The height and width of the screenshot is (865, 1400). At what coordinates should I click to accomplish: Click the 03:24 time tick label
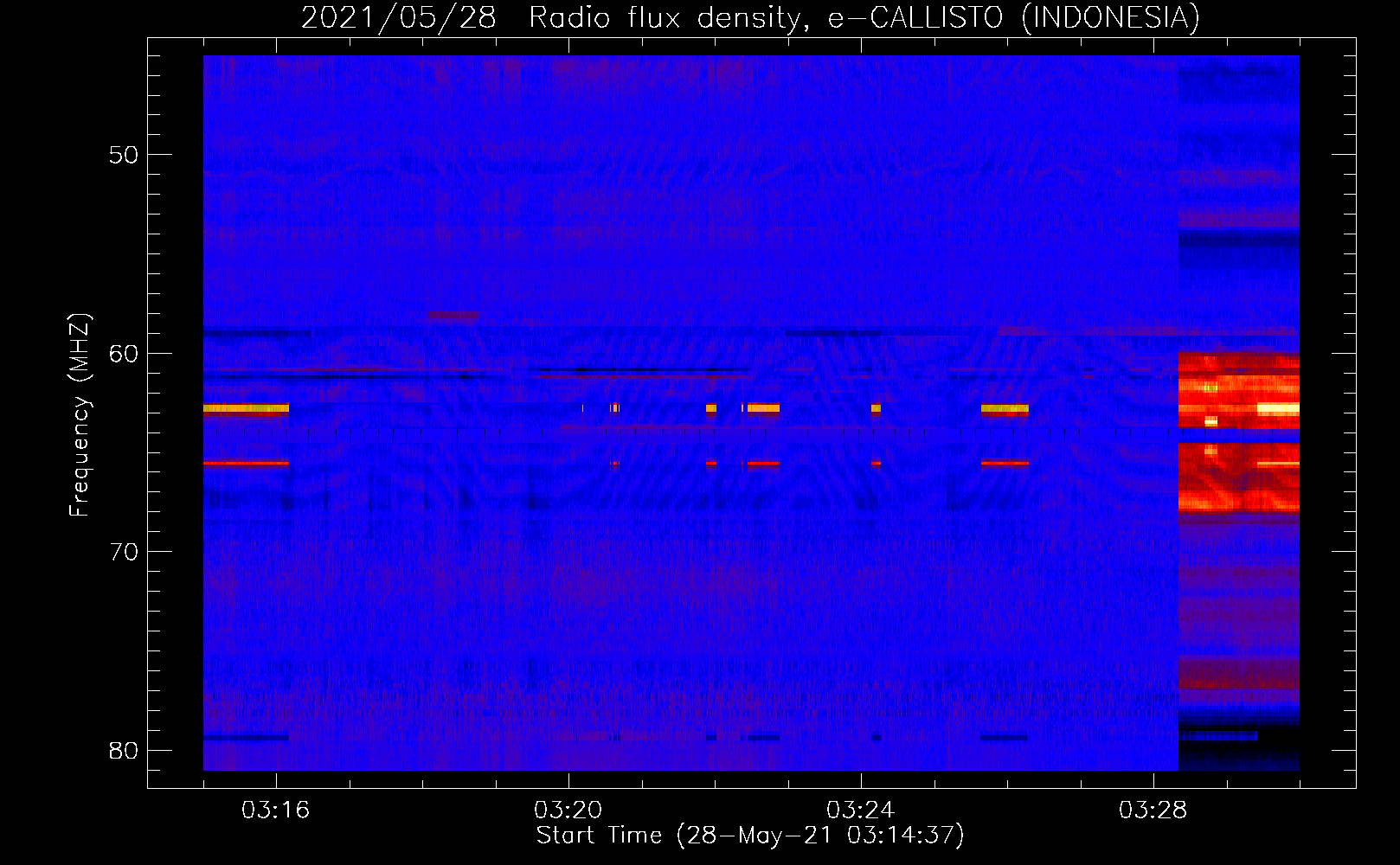tap(860, 811)
